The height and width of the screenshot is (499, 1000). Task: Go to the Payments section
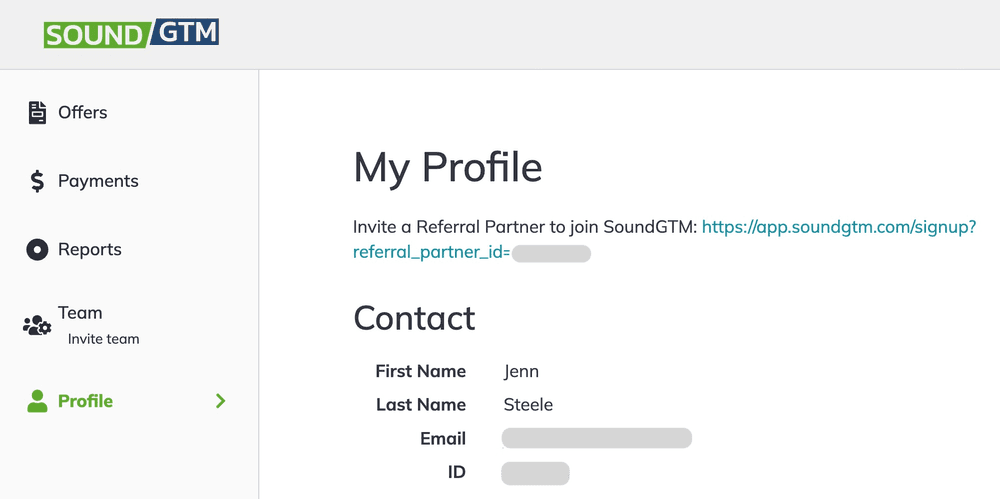click(x=98, y=181)
